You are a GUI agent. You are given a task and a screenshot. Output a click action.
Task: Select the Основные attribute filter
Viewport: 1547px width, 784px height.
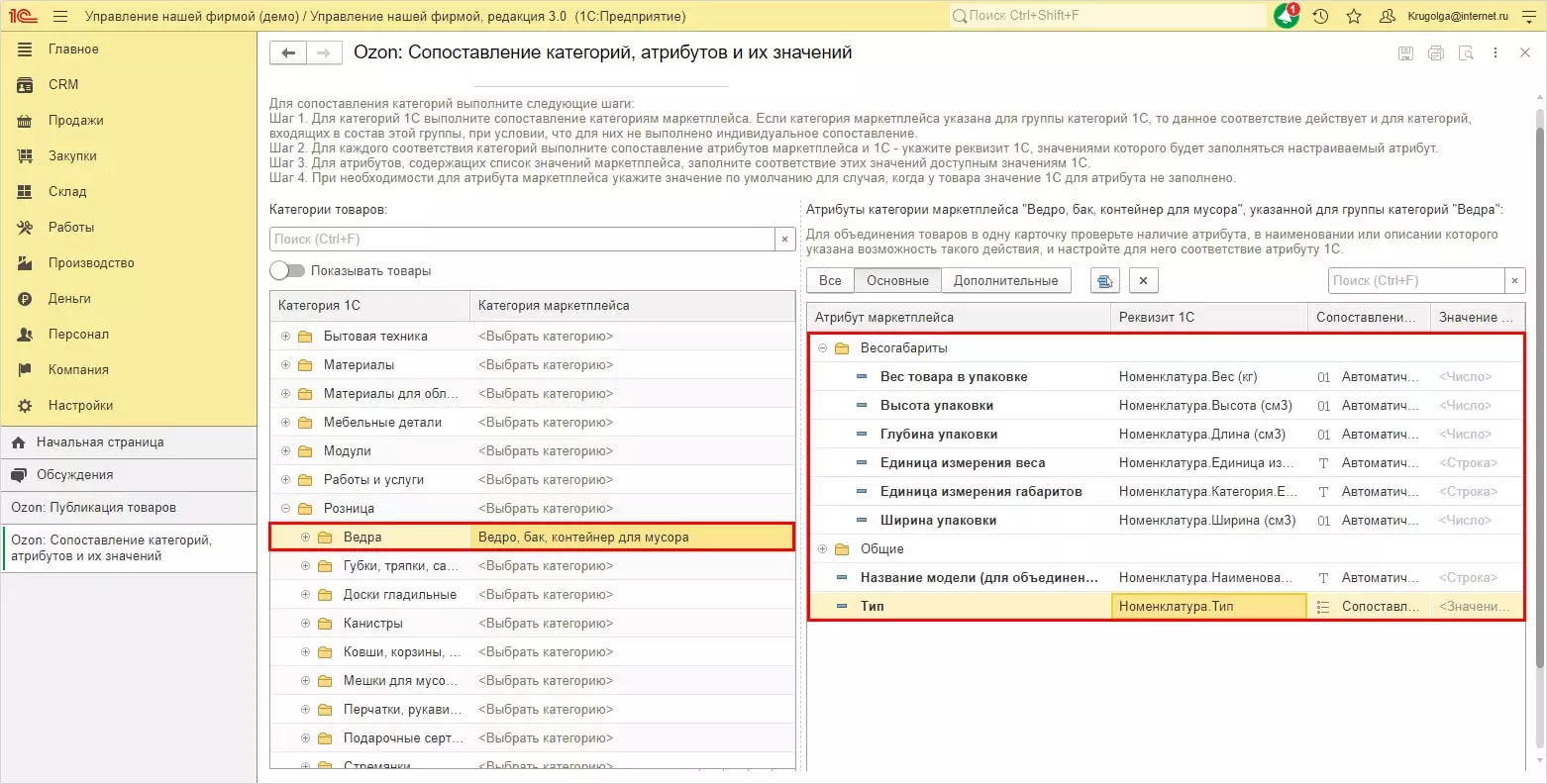click(x=897, y=281)
